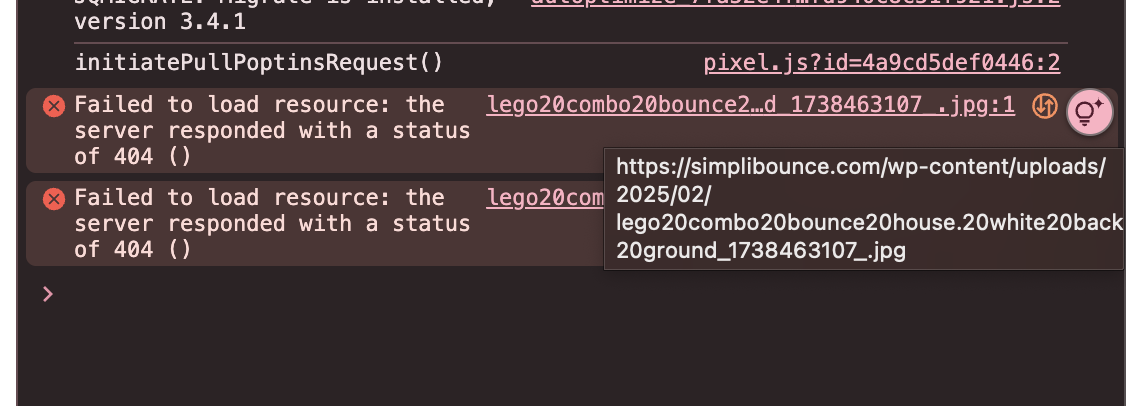Click the simplibounce.com URL tooltip
The image size is (1126, 406).
[x=865, y=208]
